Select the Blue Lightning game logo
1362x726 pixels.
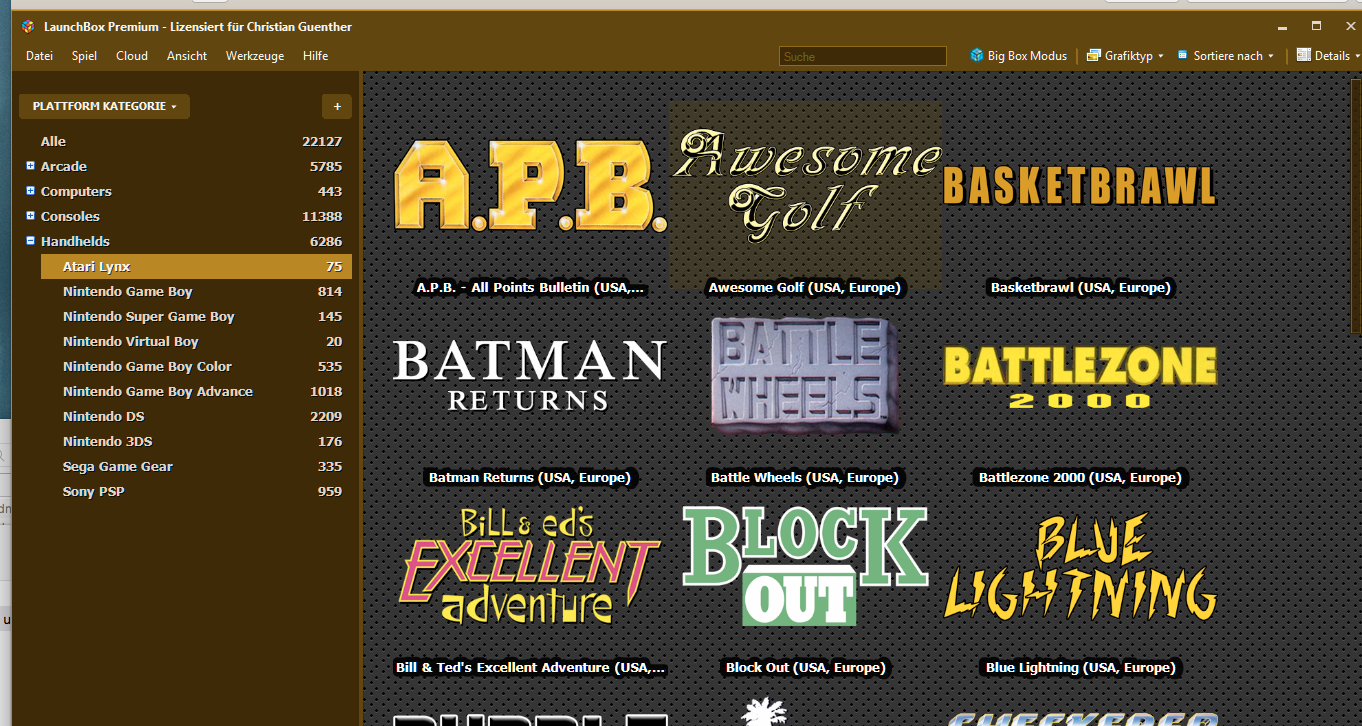[x=1080, y=566]
